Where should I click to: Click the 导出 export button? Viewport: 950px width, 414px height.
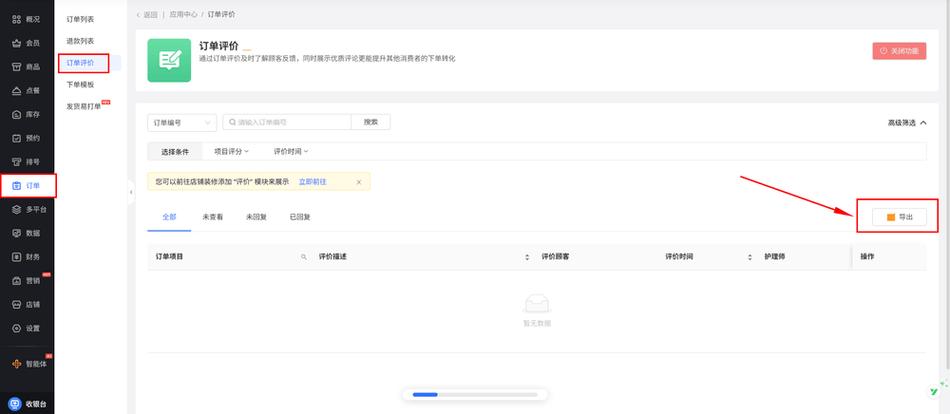[899, 217]
